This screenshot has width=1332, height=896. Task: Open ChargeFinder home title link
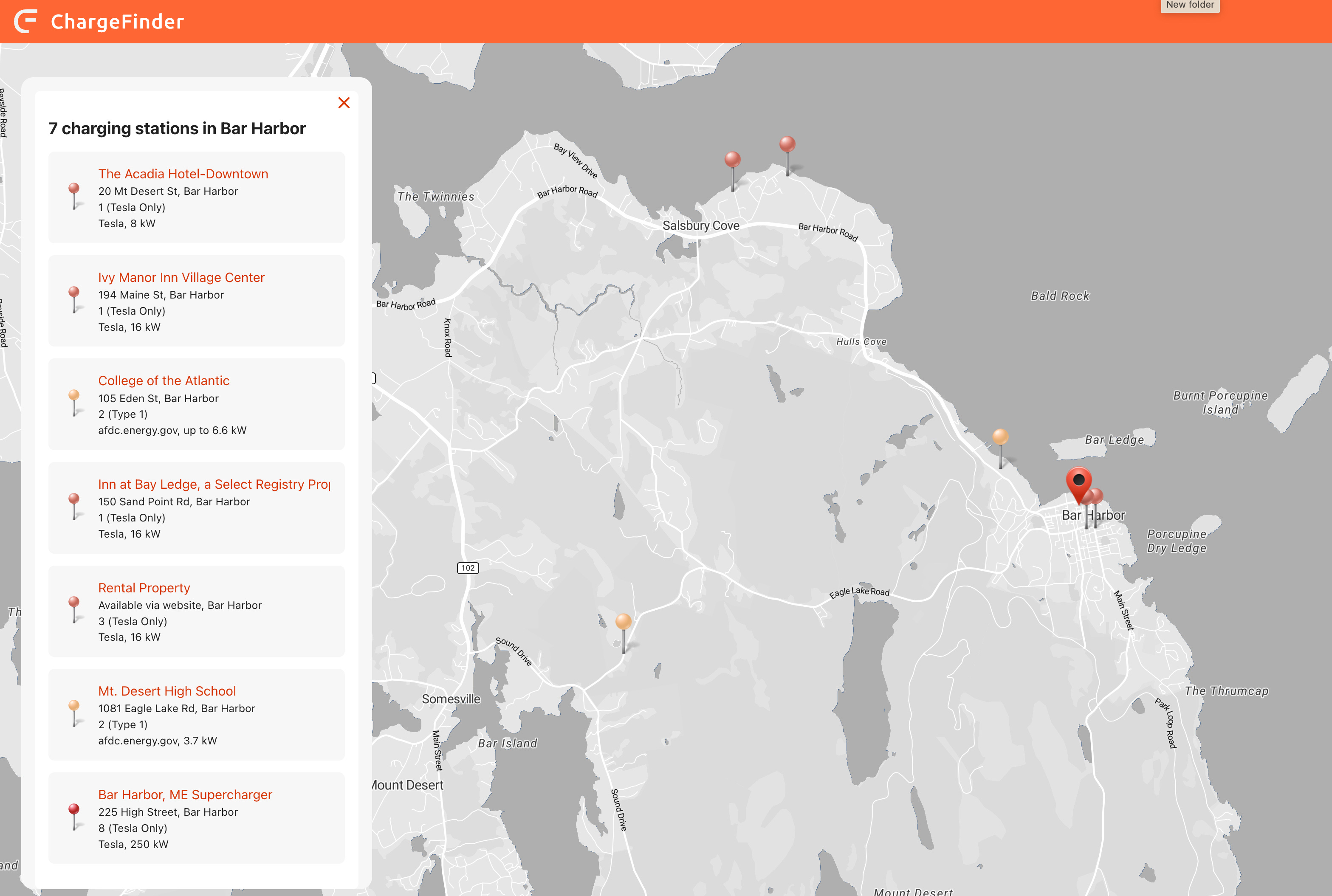tap(117, 22)
